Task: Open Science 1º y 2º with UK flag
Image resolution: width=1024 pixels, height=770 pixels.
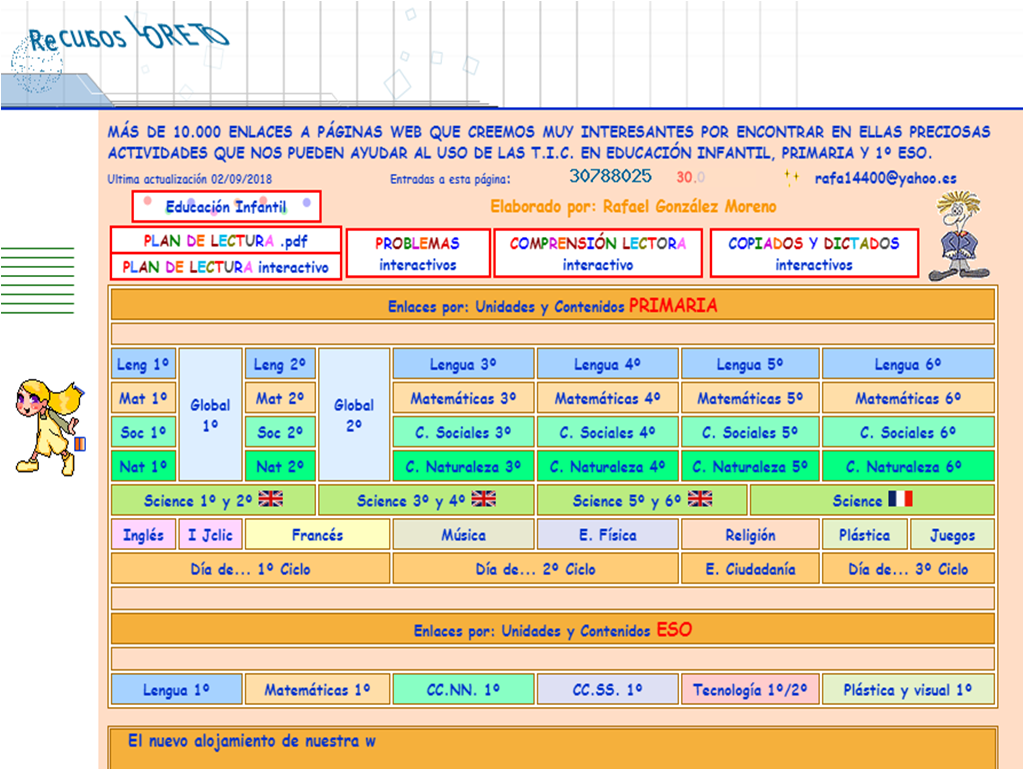Action: pyautogui.click(x=212, y=500)
